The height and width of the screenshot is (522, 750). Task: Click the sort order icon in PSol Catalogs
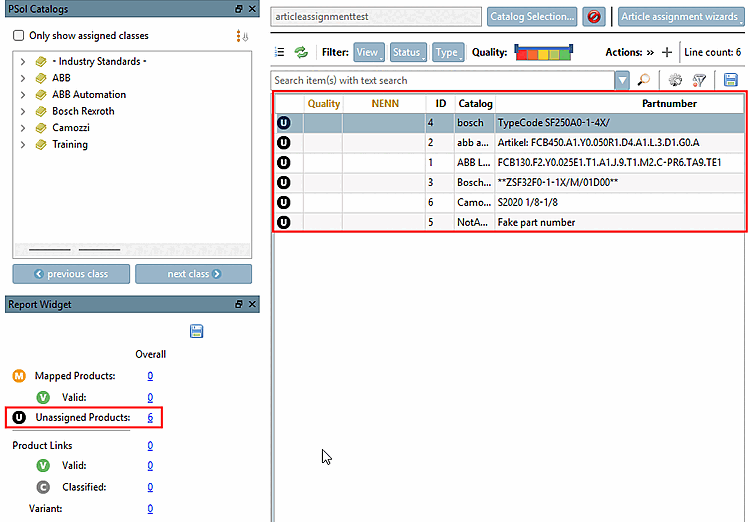pos(242,36)
